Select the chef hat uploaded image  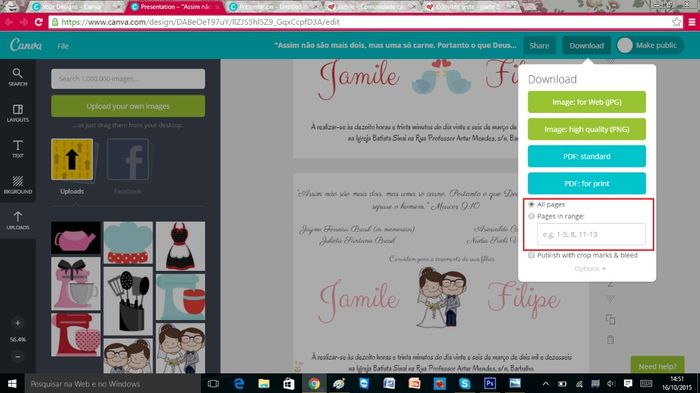tap(128, 243)
